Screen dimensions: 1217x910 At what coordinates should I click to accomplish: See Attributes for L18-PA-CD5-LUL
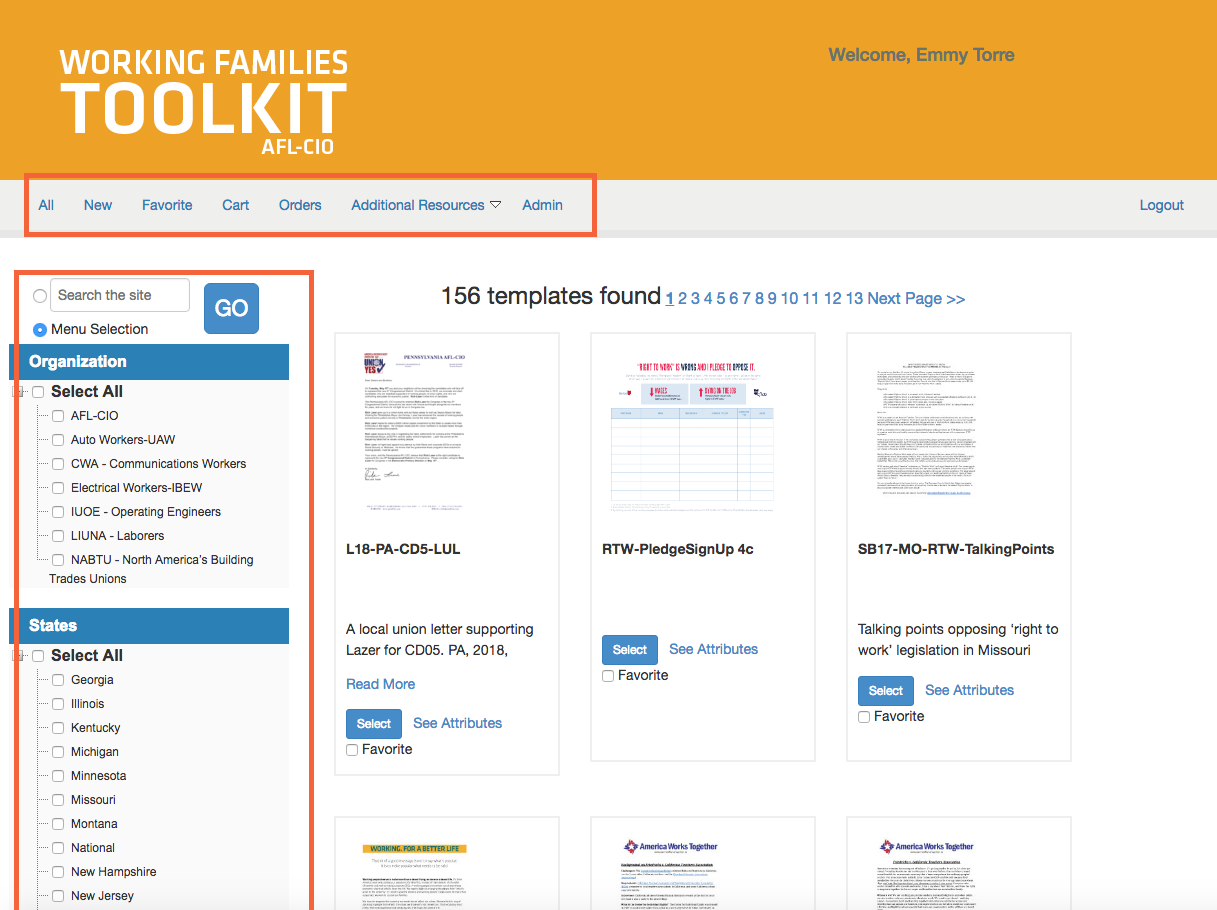457,723
